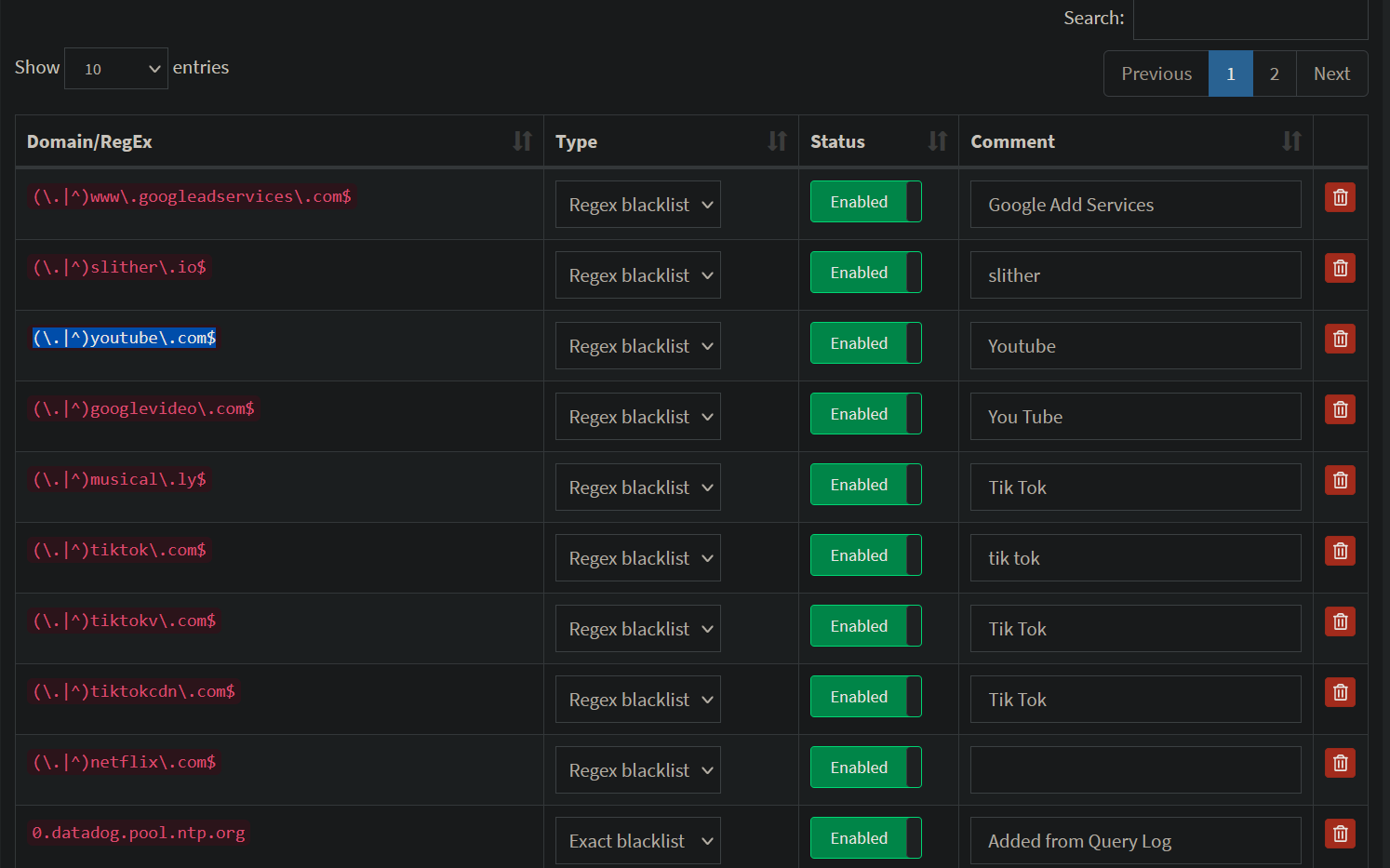
Task: Edit the slither comment field
Action: click(x=1136, y=275)
